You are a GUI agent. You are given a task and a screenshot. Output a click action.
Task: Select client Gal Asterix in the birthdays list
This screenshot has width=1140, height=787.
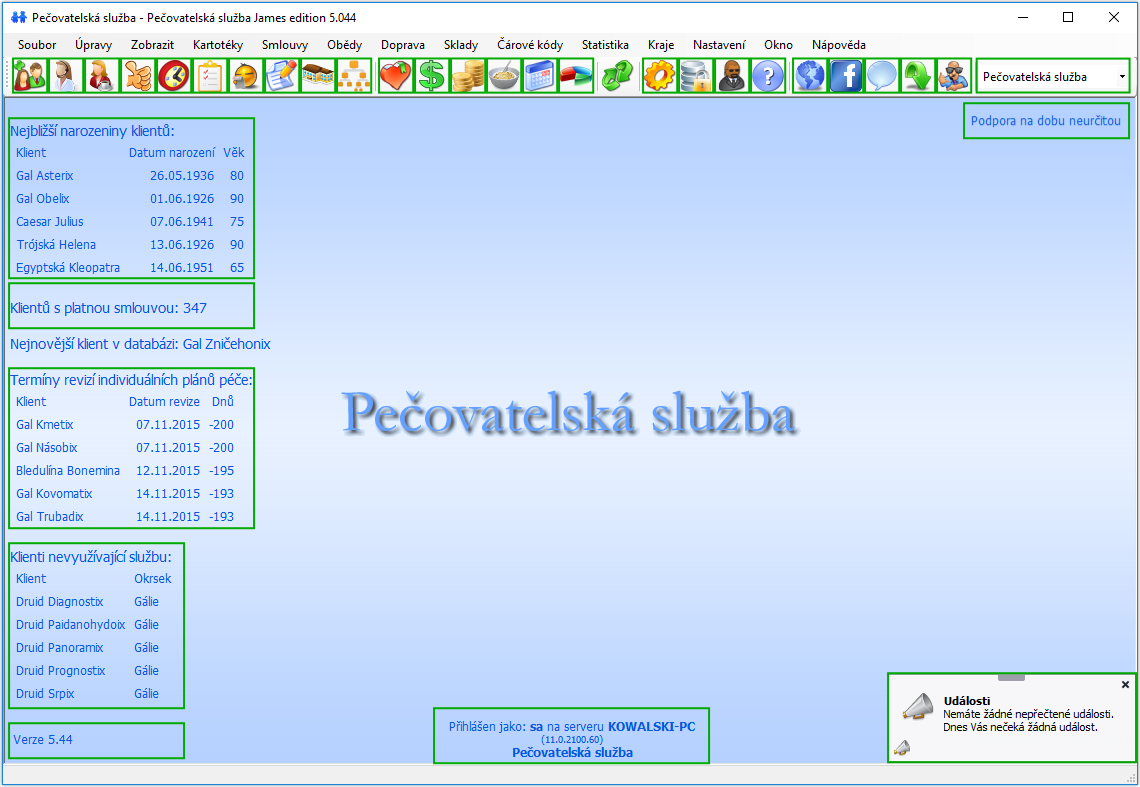click(x=45, y=175)
